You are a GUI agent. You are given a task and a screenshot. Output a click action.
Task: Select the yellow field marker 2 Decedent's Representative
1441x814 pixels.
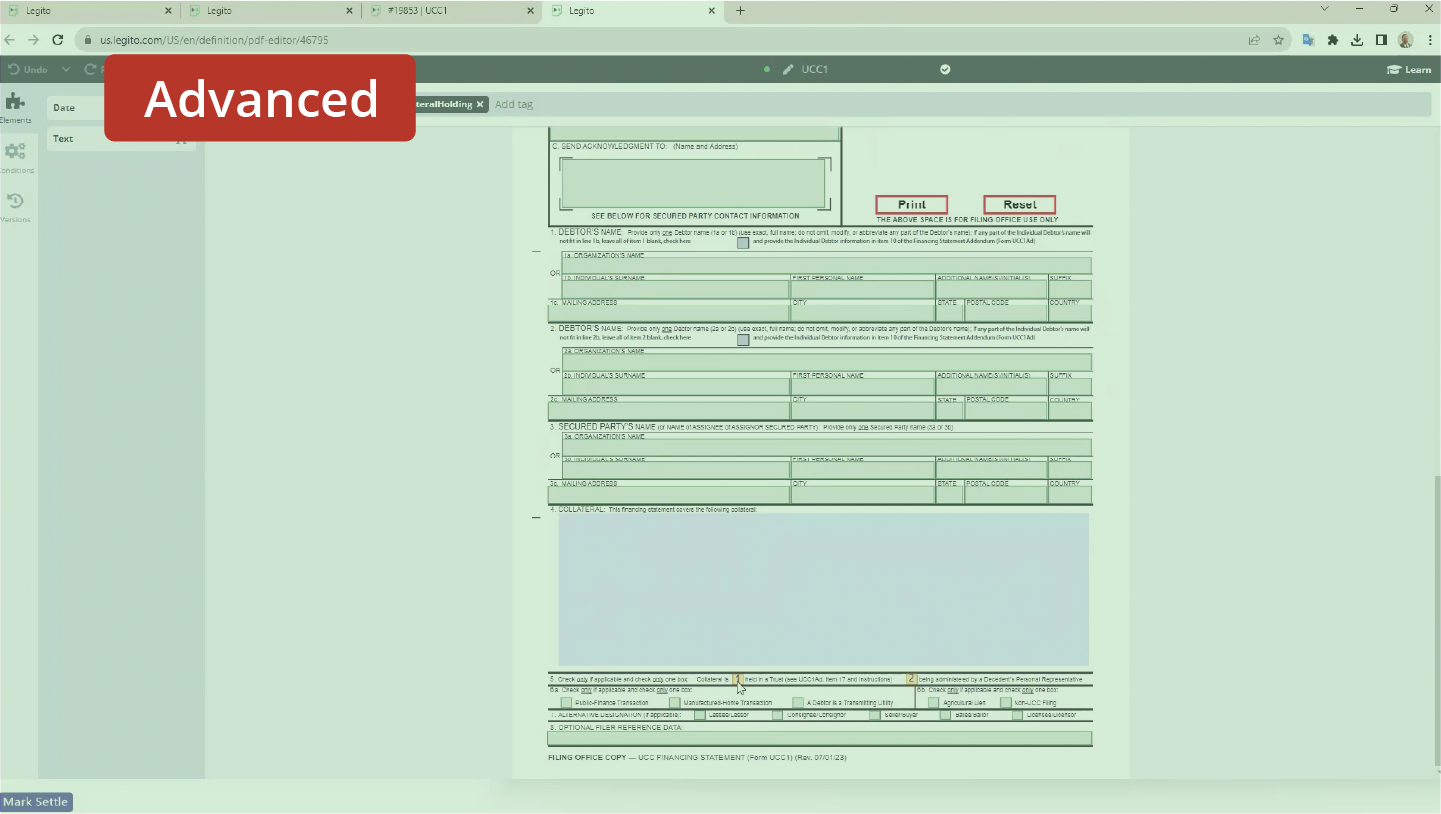(911, 679)
